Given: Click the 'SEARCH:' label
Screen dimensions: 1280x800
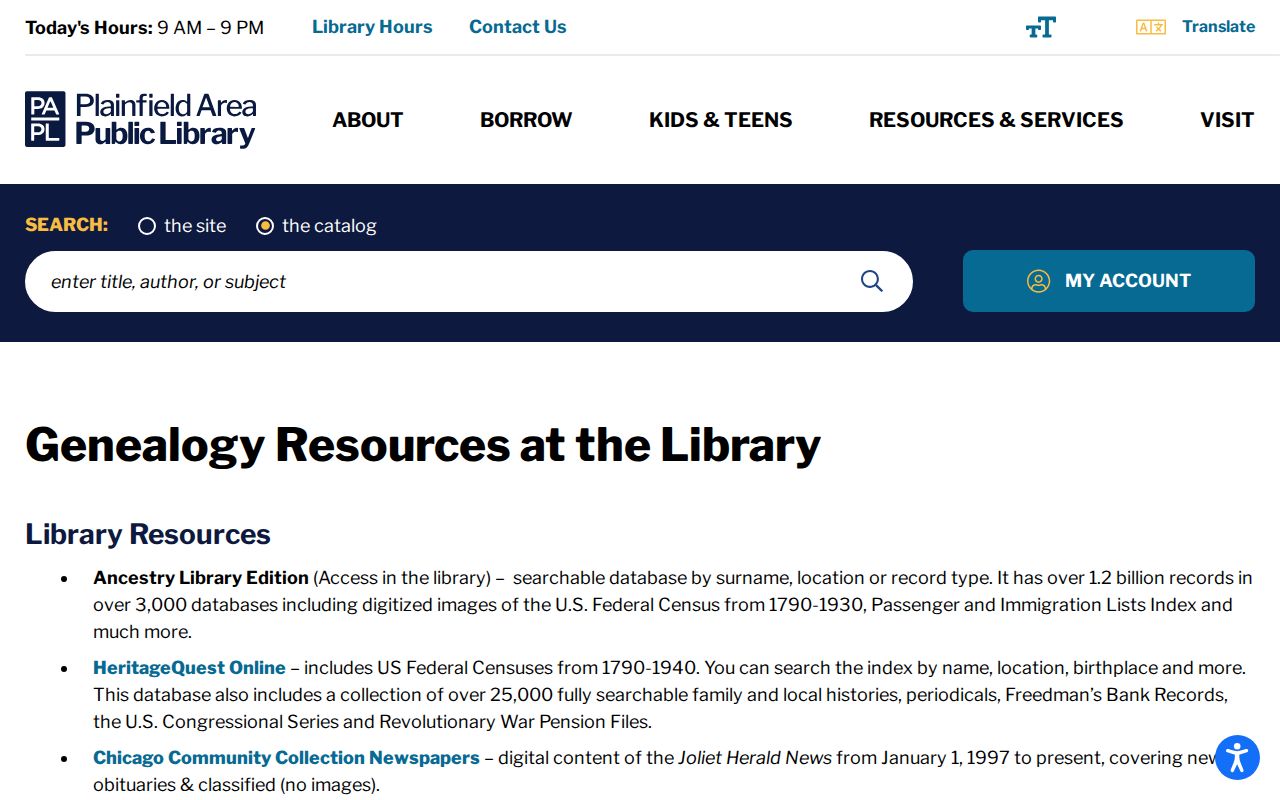Looking at the screenshot, I should (67, 225).
